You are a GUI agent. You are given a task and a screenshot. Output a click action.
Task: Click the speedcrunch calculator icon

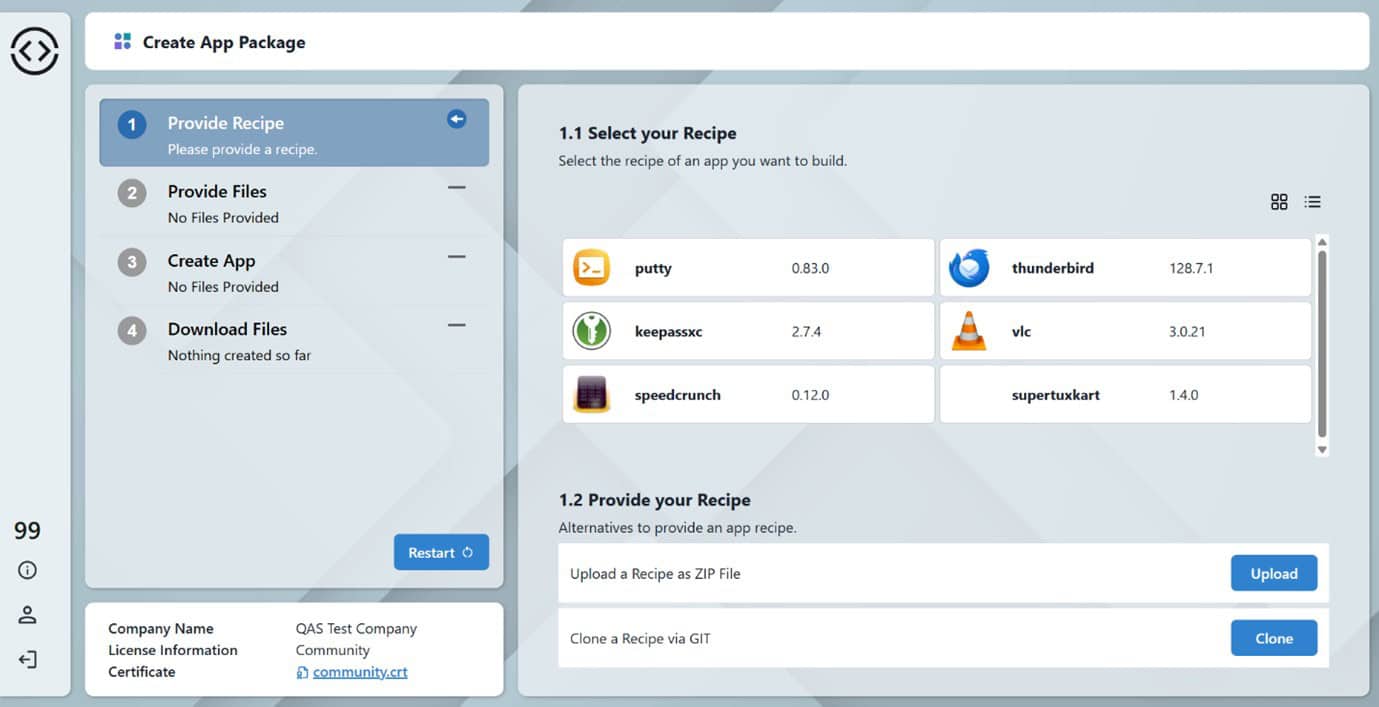pos(591,394)
